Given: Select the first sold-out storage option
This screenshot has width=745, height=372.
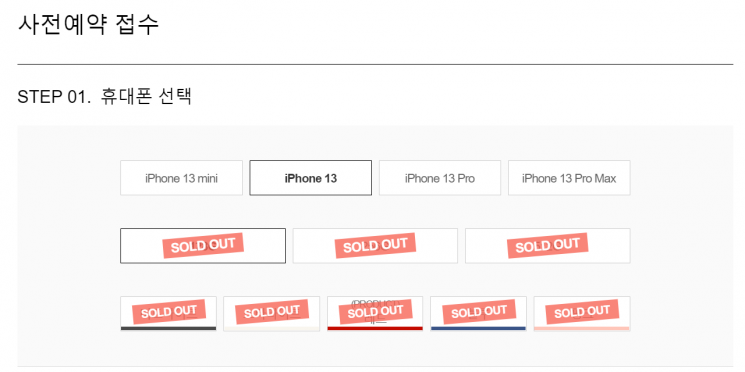Looking at the screenshot, I should [x=203, y=246].
